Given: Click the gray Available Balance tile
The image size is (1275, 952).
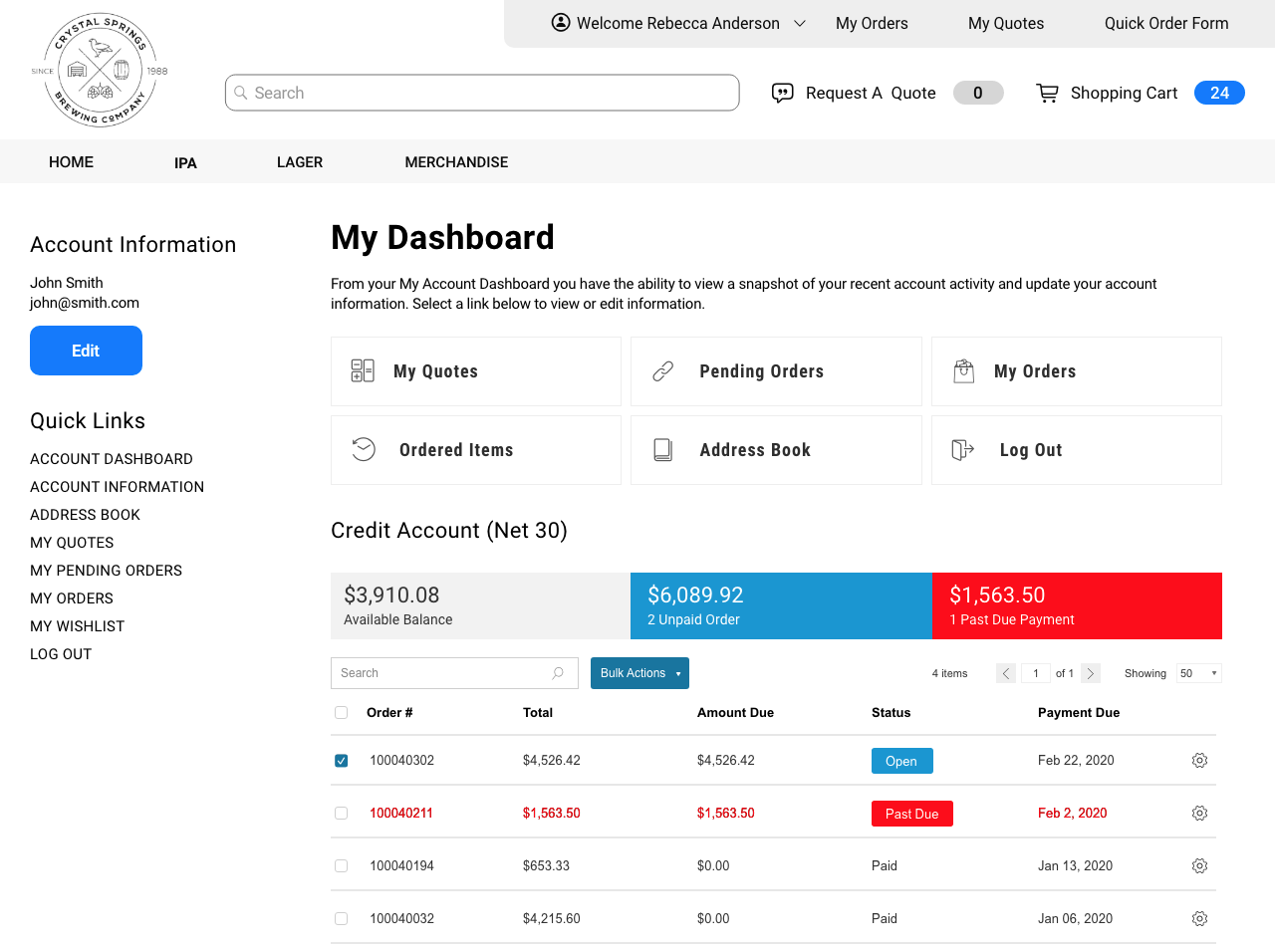Looking at the screenshot, I should (x=480, y=605).
